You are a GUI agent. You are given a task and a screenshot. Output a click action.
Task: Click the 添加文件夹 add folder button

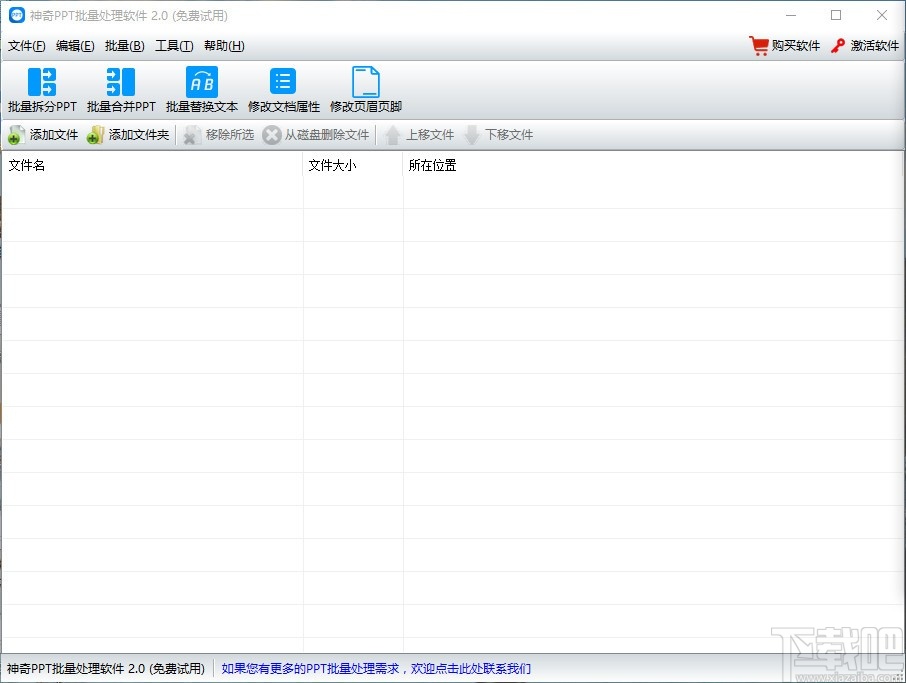click(x=128, y=135)
